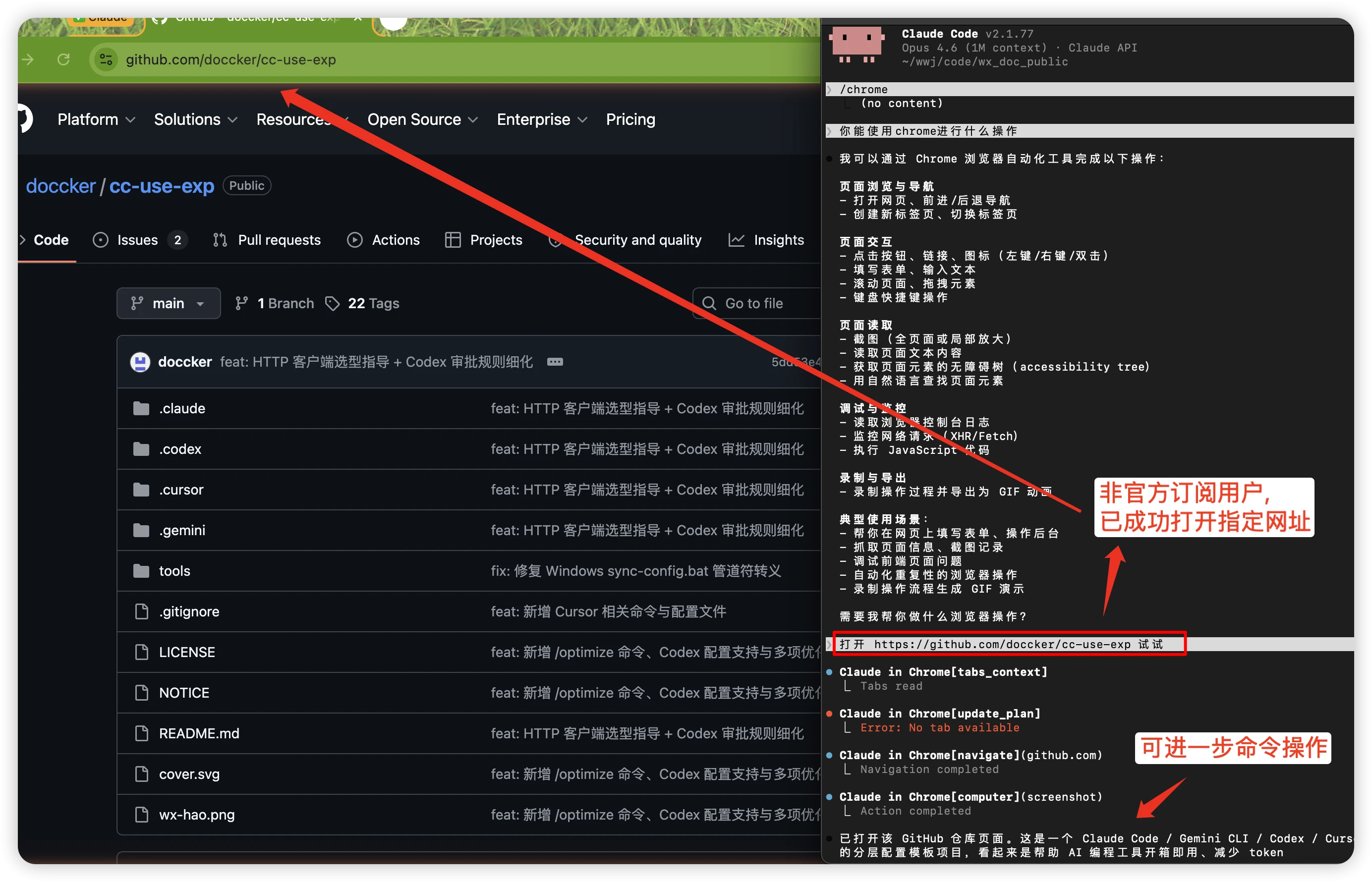Open the tools folder

coord(175,571)
